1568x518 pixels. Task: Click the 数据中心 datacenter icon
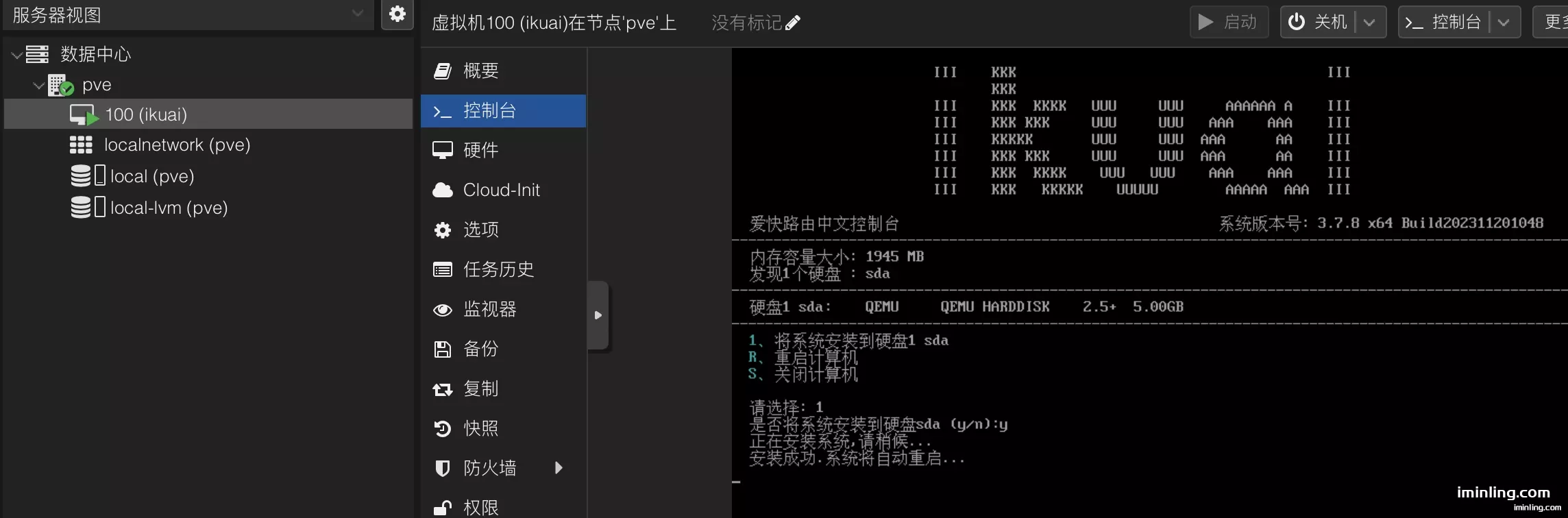(37, 54)
